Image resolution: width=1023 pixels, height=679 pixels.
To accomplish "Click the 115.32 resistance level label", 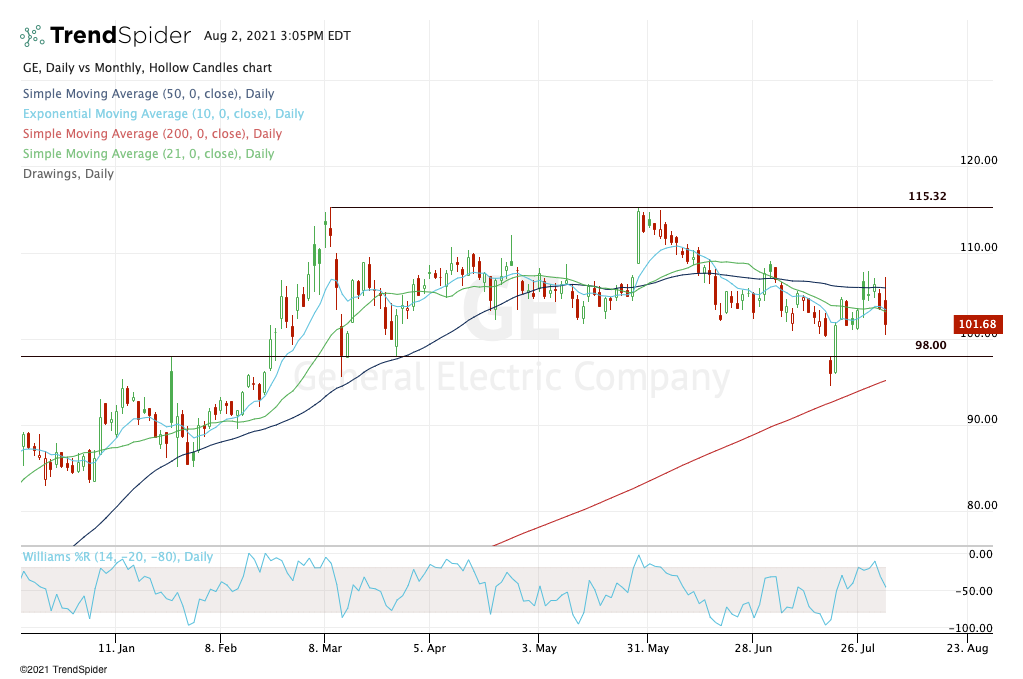I will point(927,196).
